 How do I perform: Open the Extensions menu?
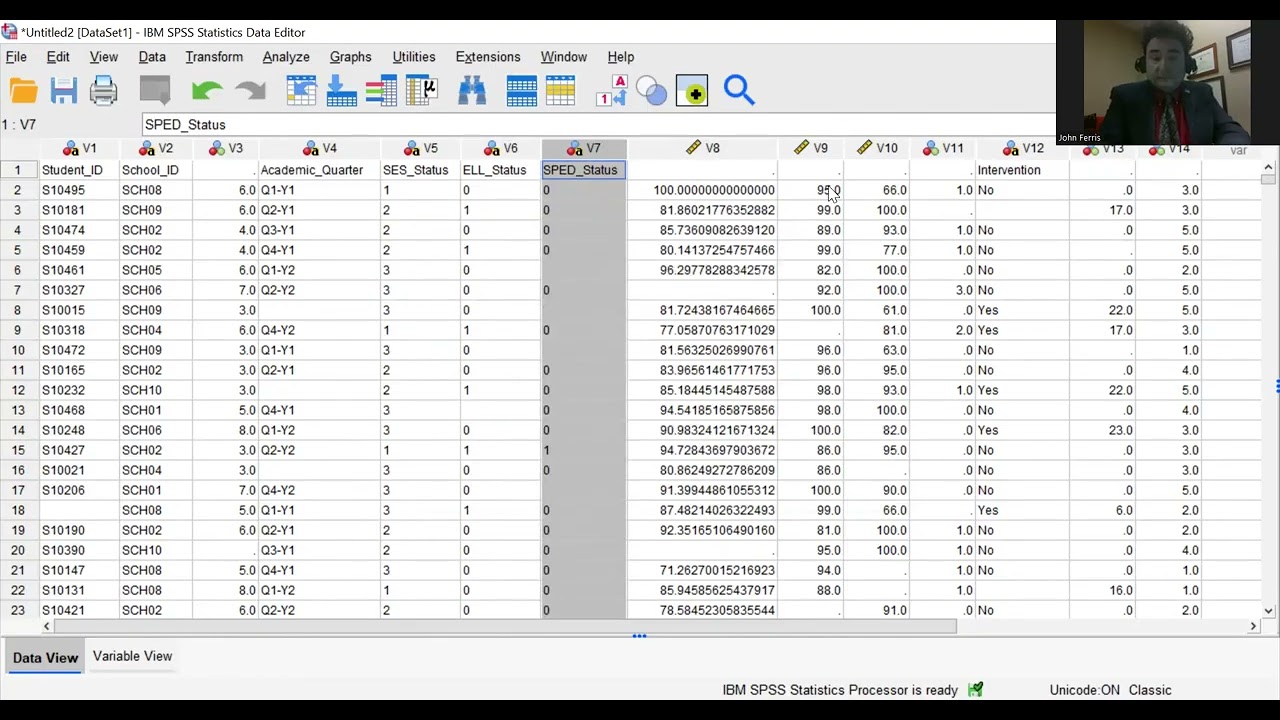click(488, 57)
